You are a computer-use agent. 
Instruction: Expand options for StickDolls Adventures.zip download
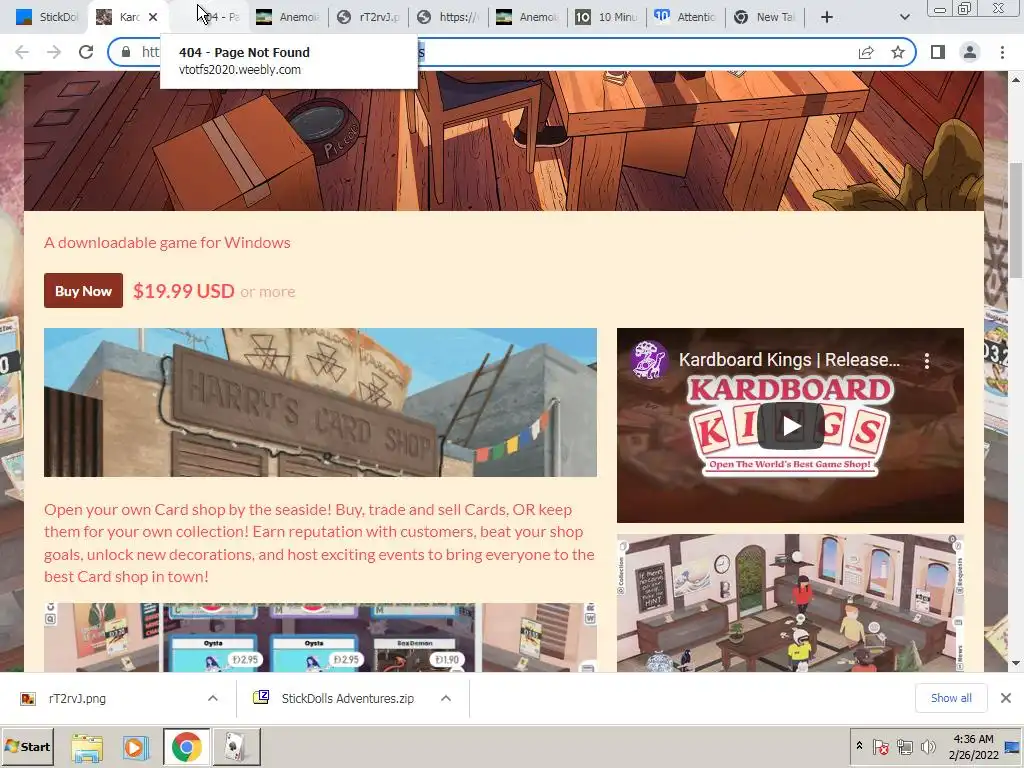point(446,698)
